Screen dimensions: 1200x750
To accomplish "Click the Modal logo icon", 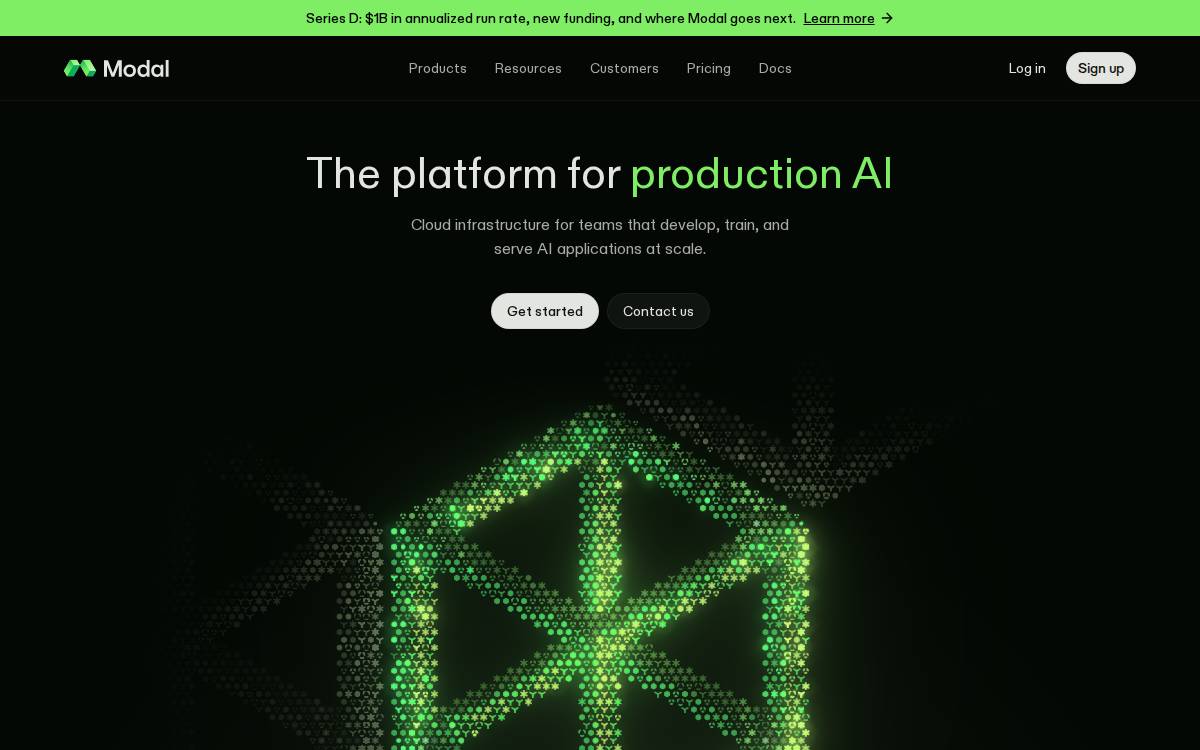I will pyautogui.click(x=80, y=68).
